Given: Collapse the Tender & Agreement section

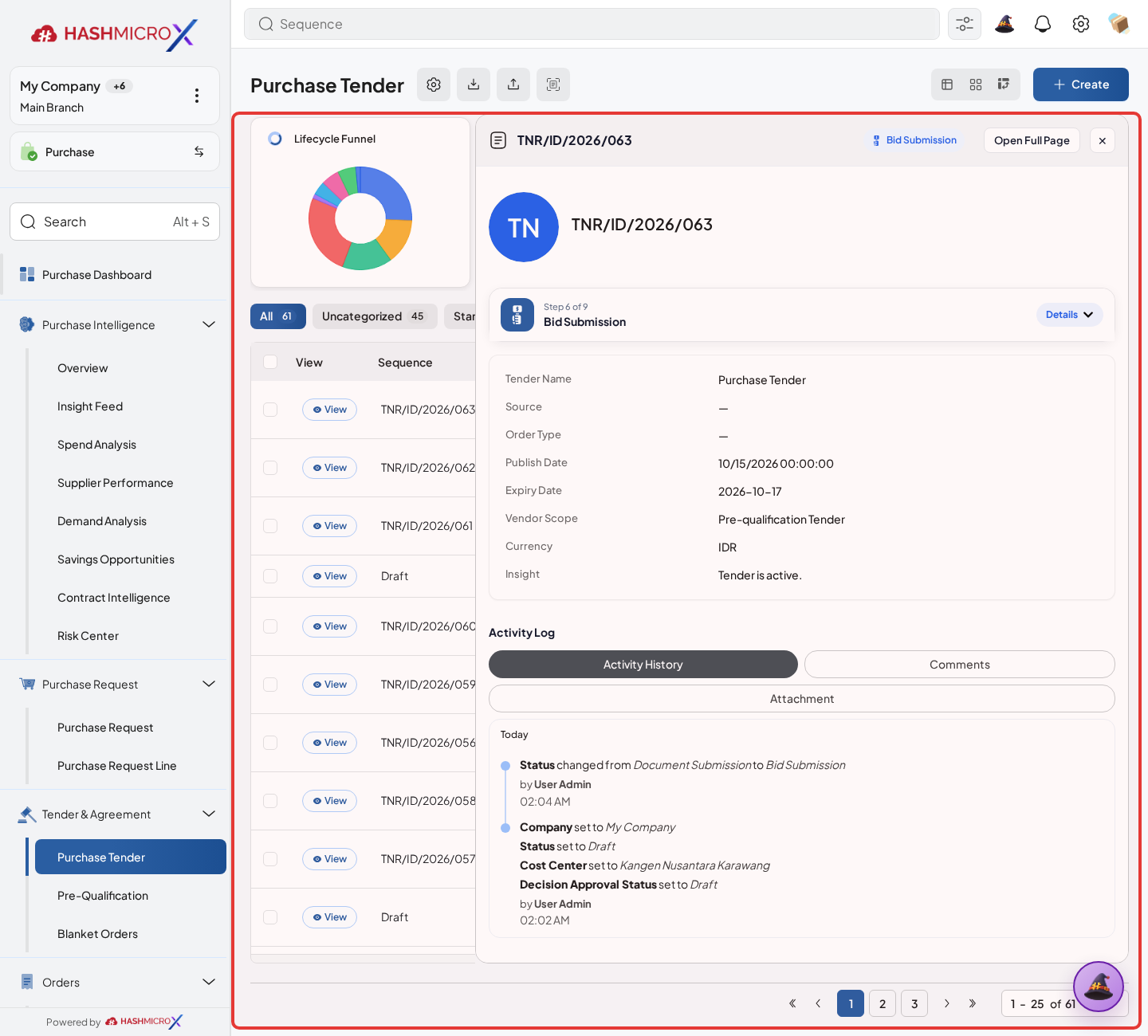Looking at the screenshot, I should tap(209, 814).
